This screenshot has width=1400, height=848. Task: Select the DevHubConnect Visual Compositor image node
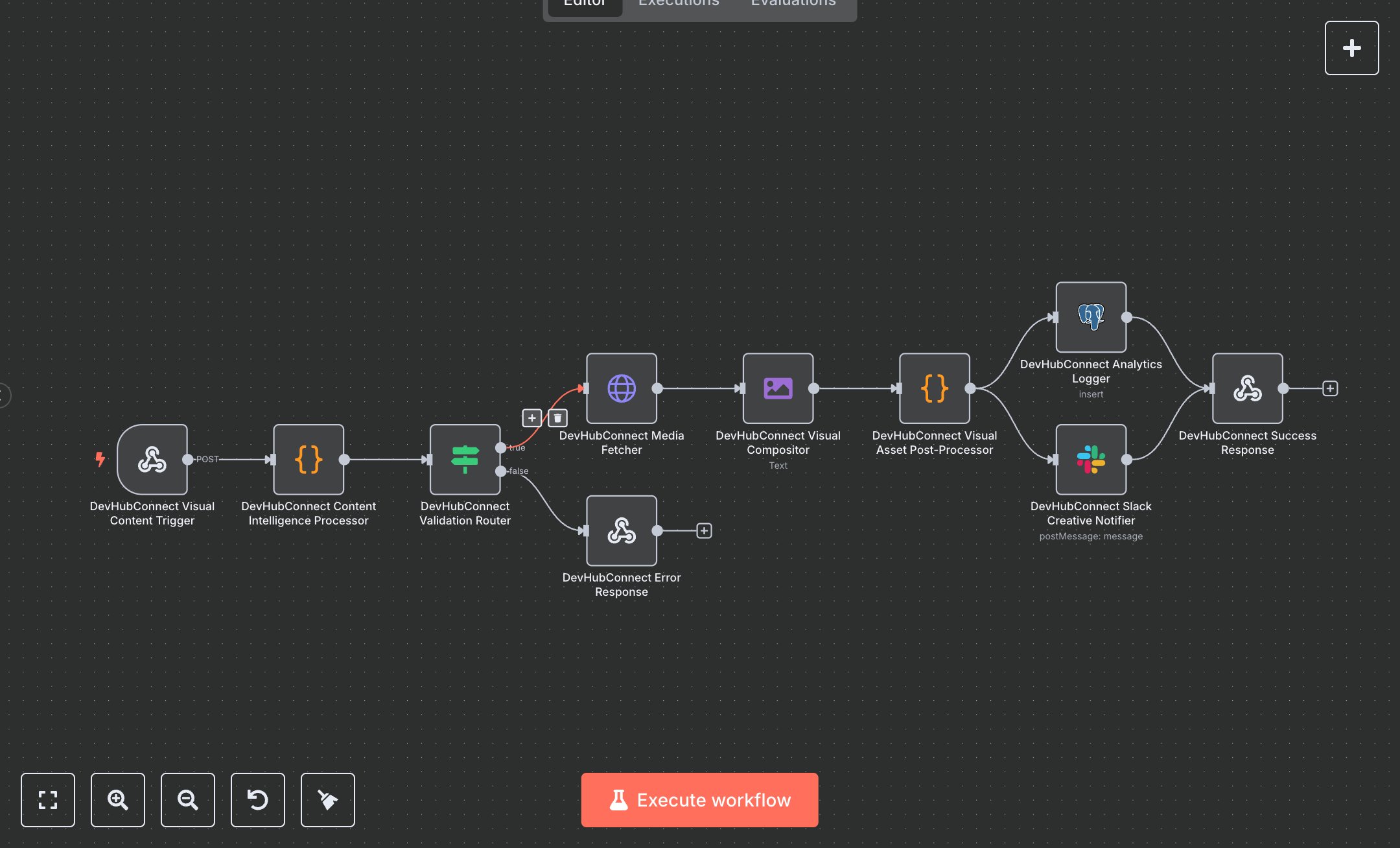[778, 389]
